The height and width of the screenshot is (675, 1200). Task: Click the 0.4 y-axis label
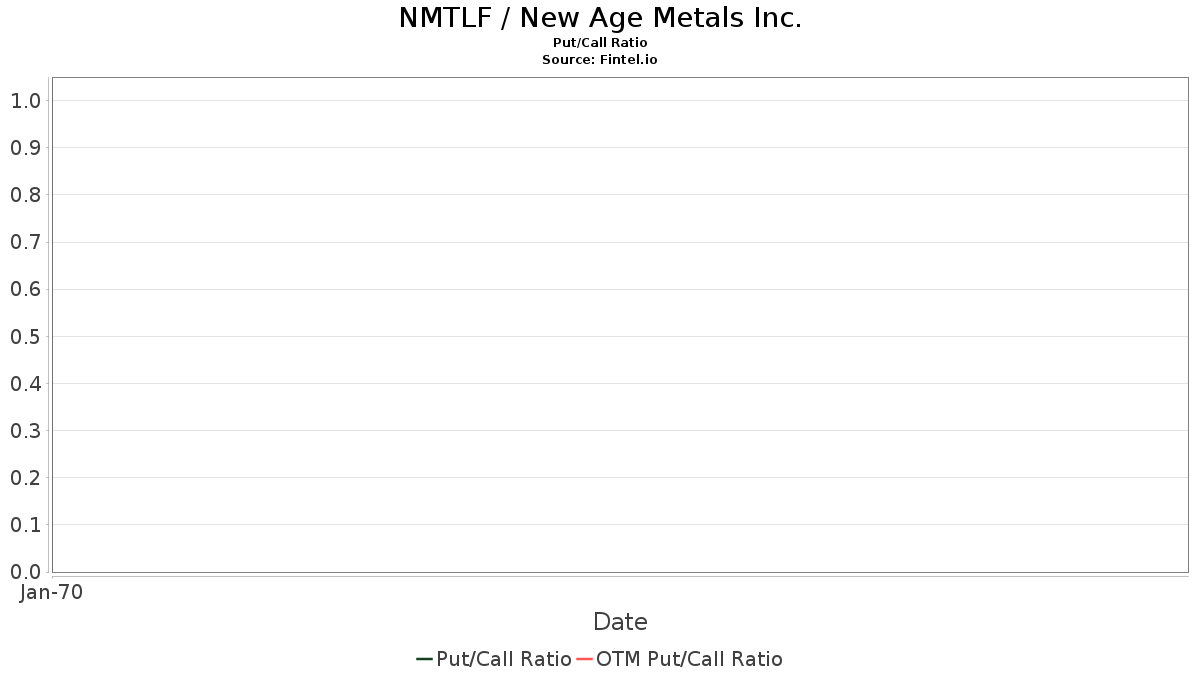26,383
